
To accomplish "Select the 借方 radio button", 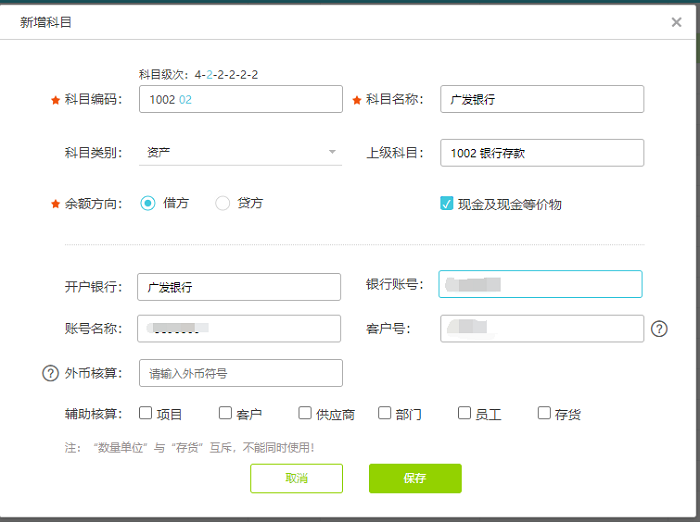I will pyautogui.click(x=148, y=203).
